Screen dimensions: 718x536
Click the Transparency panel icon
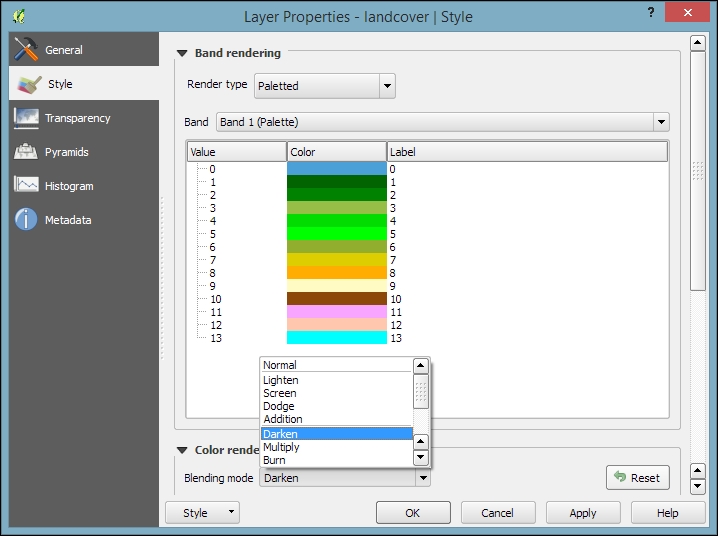(26, 118)
